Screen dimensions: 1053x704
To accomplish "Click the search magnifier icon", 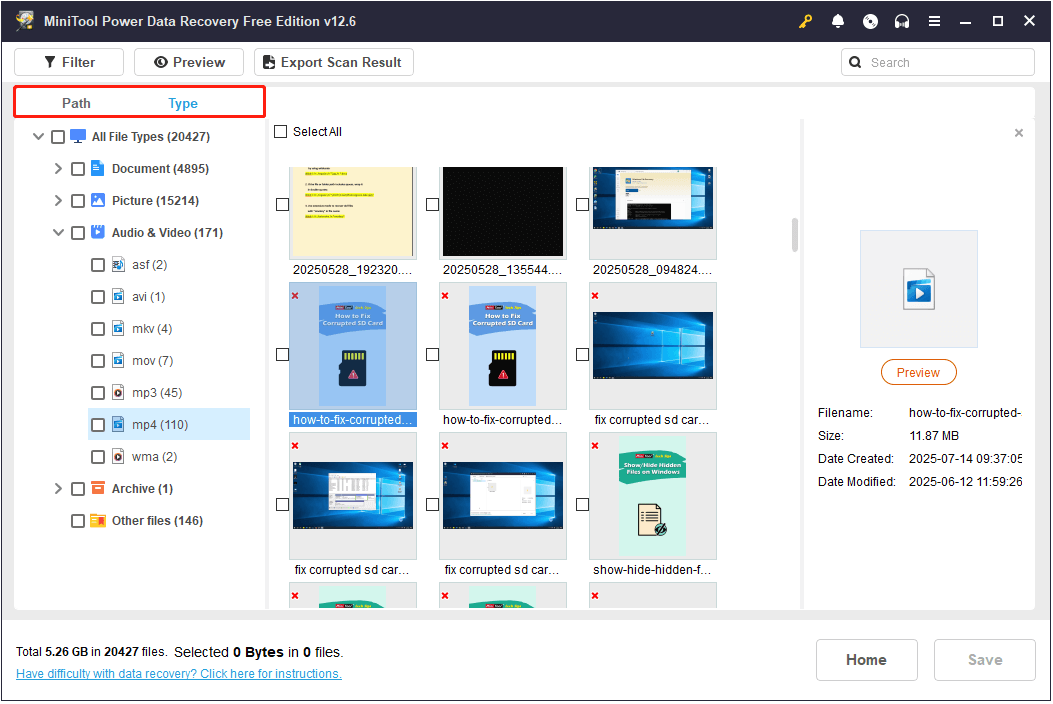I will [x=855, y=61].
